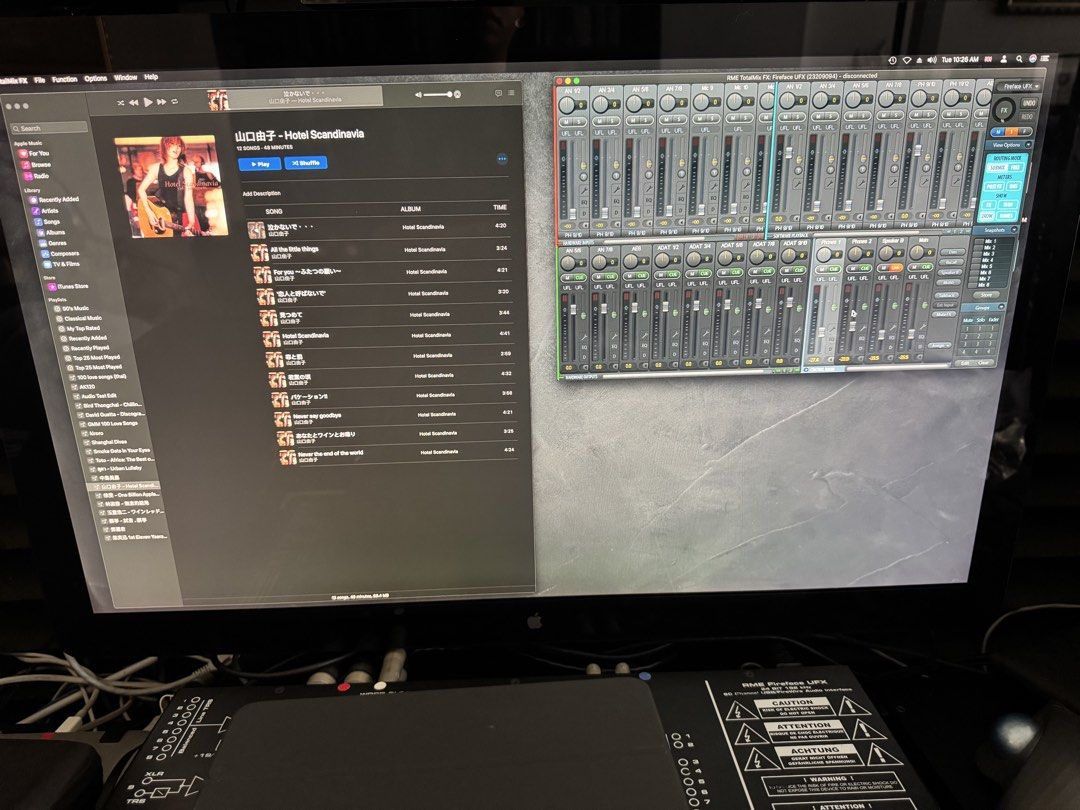Open the Options menu
Image resolution: width=1080 pixels, height=810 pixels.
point(95,79)
